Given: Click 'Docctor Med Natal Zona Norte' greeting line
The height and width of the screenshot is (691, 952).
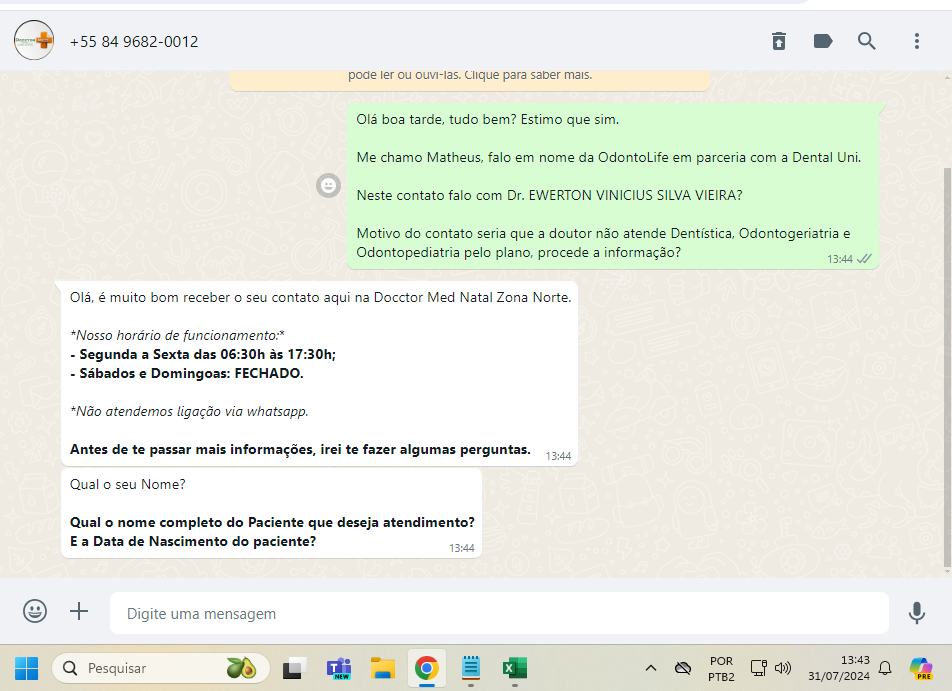Looking at the screenshot, I should [321, 298].
